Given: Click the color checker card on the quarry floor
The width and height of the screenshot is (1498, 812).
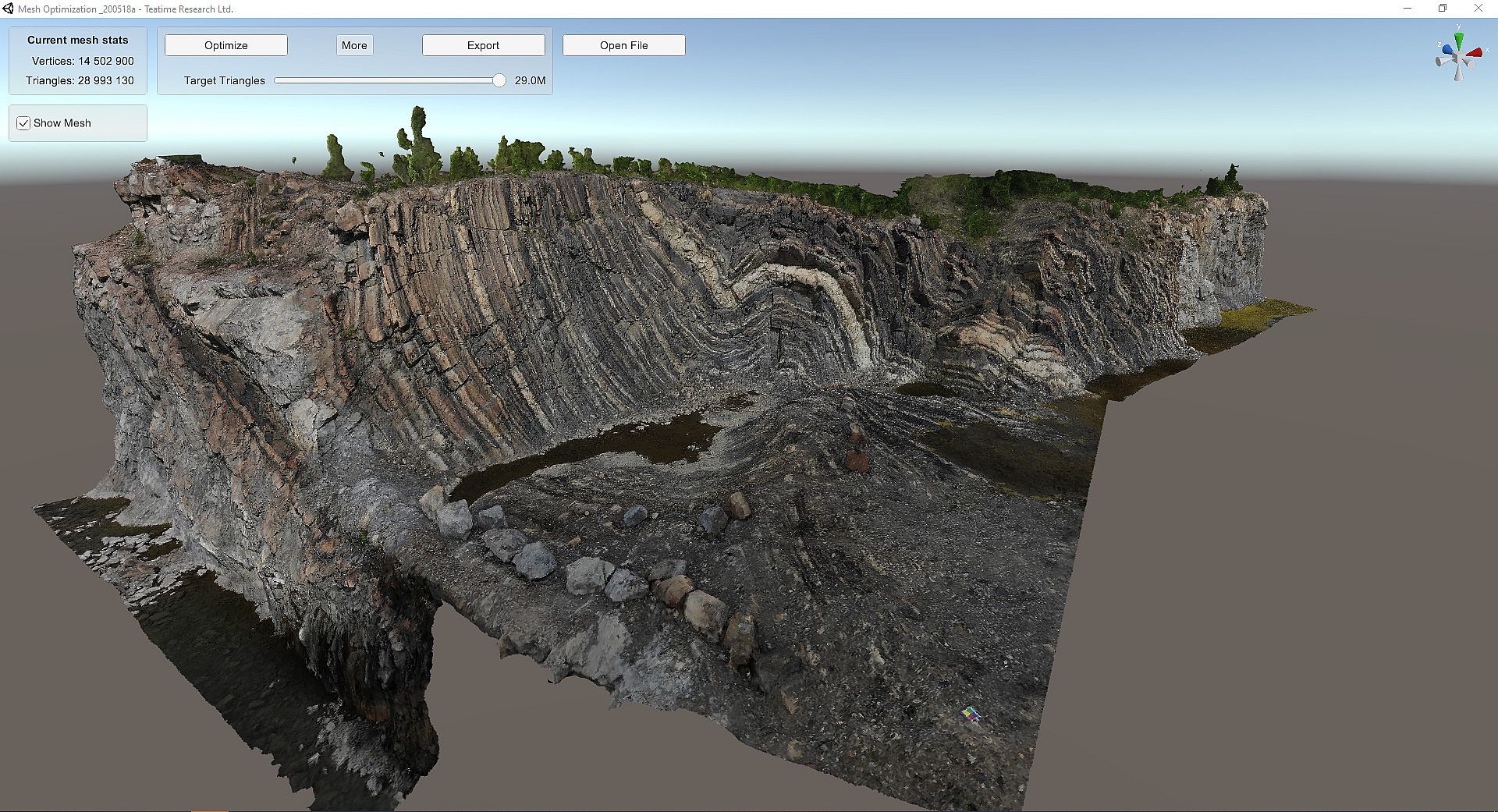Looking at the screenshot, I should [971, 714].
